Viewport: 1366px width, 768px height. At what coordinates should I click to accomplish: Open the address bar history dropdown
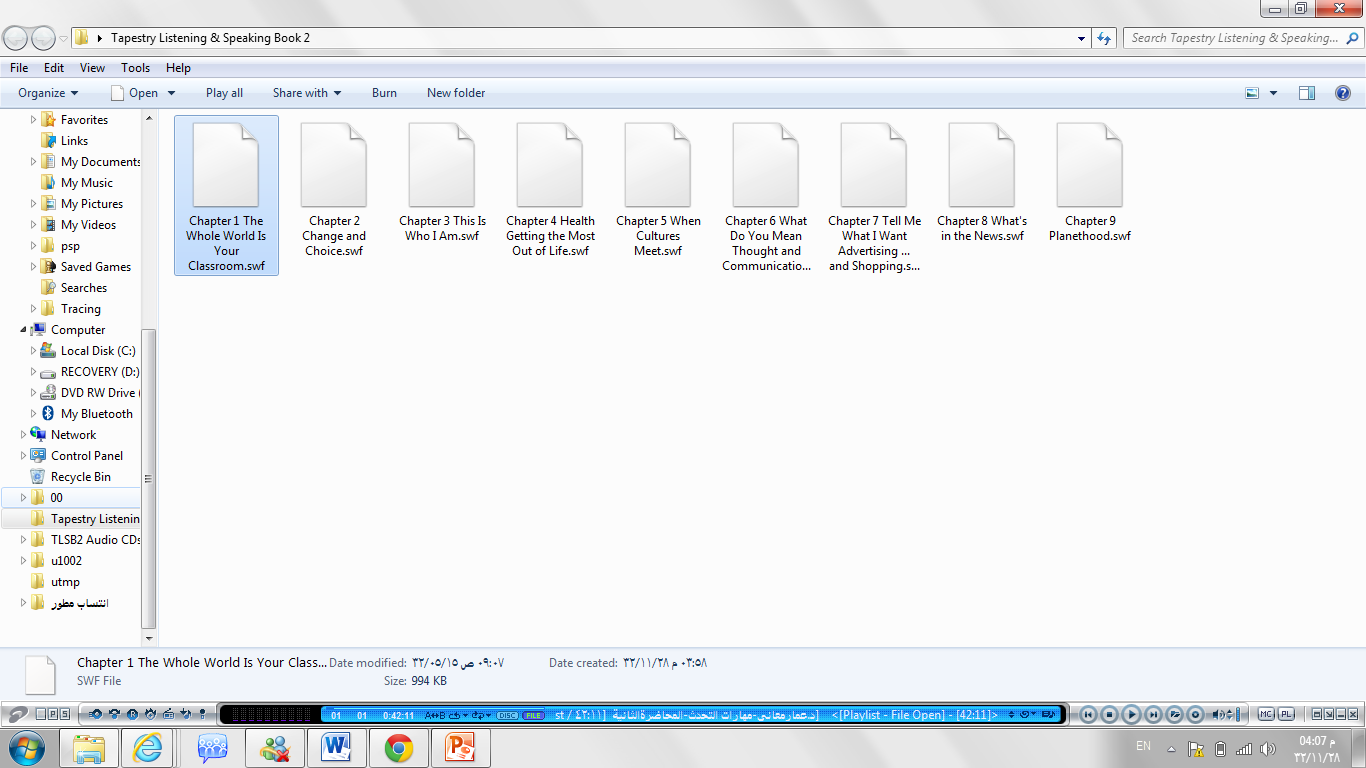coord(1082,38)
